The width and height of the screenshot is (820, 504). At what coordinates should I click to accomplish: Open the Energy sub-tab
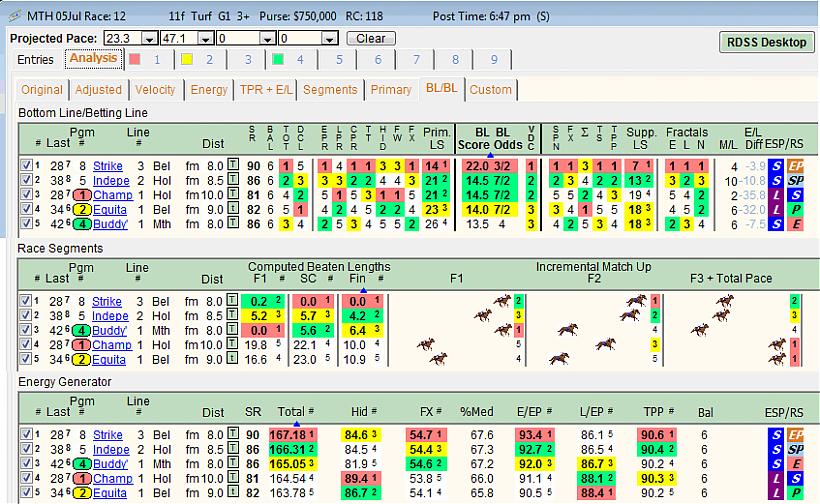pyautogui.click(x=209, y=89)
